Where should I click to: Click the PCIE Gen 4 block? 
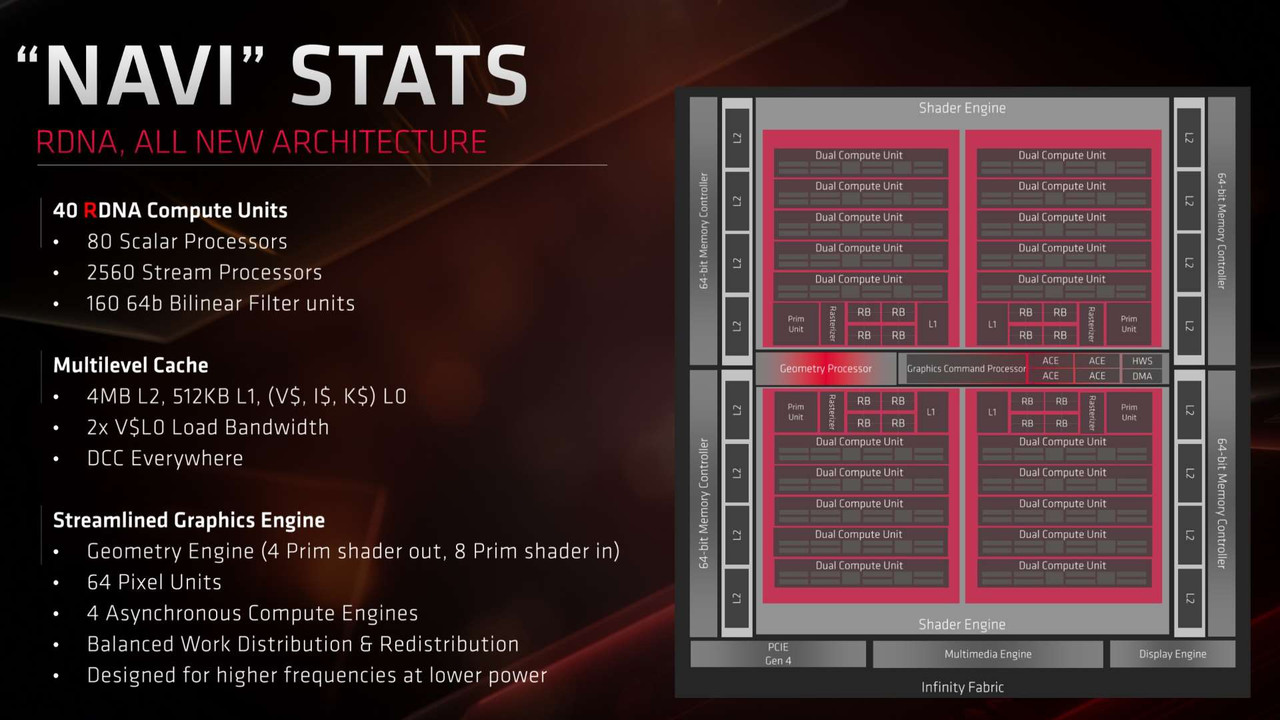coord(778,654)
